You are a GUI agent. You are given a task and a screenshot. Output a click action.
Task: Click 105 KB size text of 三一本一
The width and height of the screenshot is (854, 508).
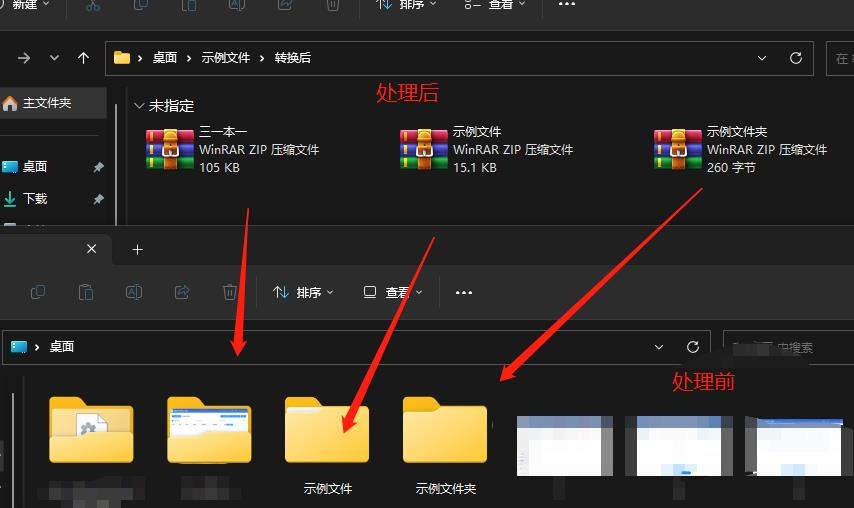coord(219,168)
